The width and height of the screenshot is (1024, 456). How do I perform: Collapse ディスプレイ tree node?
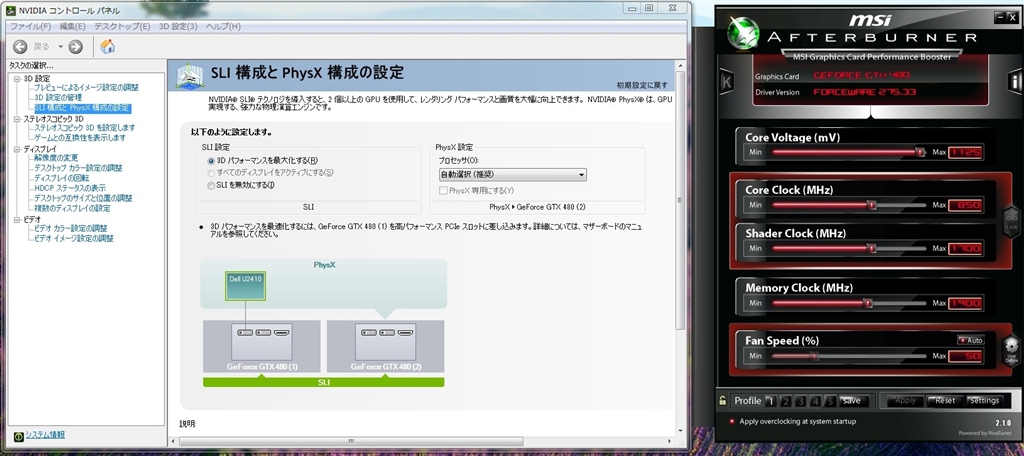[18, 149]
